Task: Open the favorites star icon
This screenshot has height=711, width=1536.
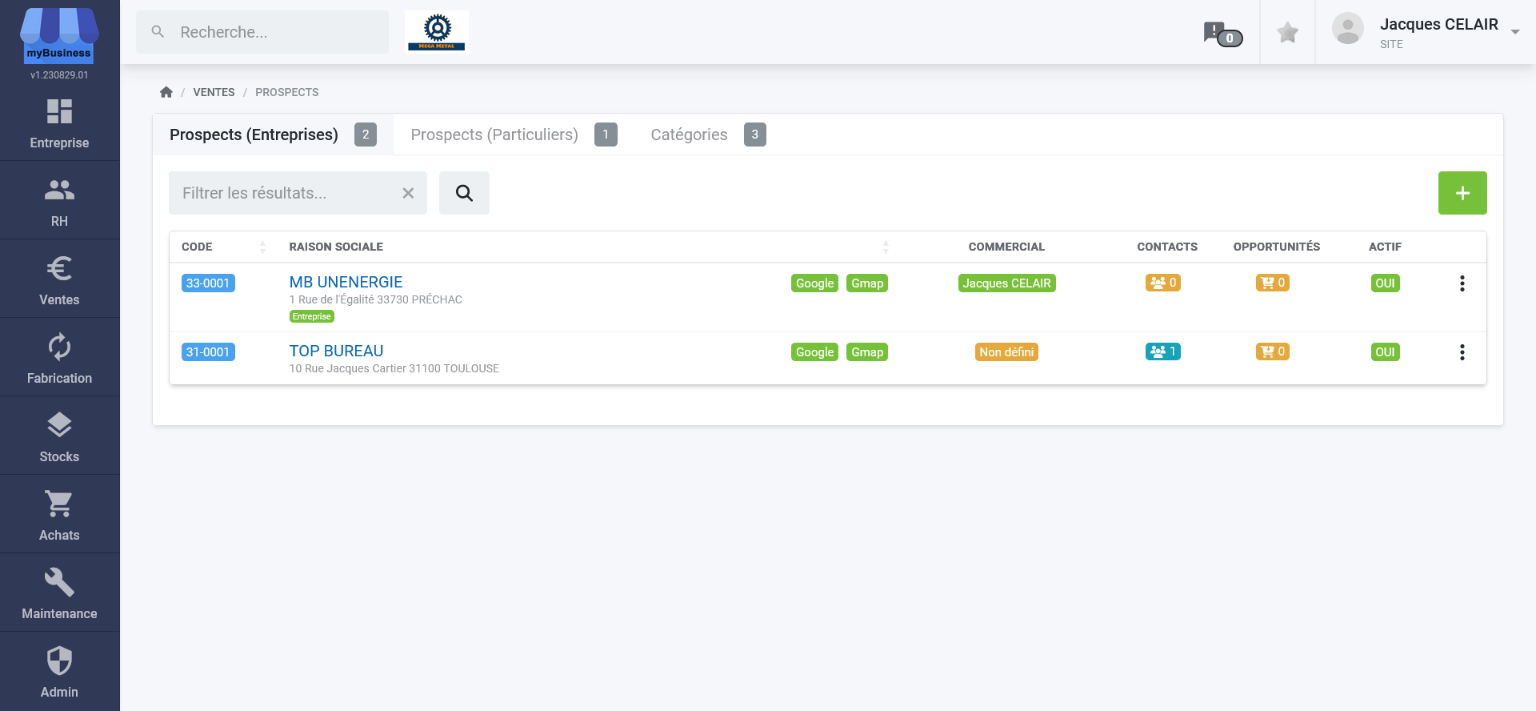Action: click(x=1288, y=33)
